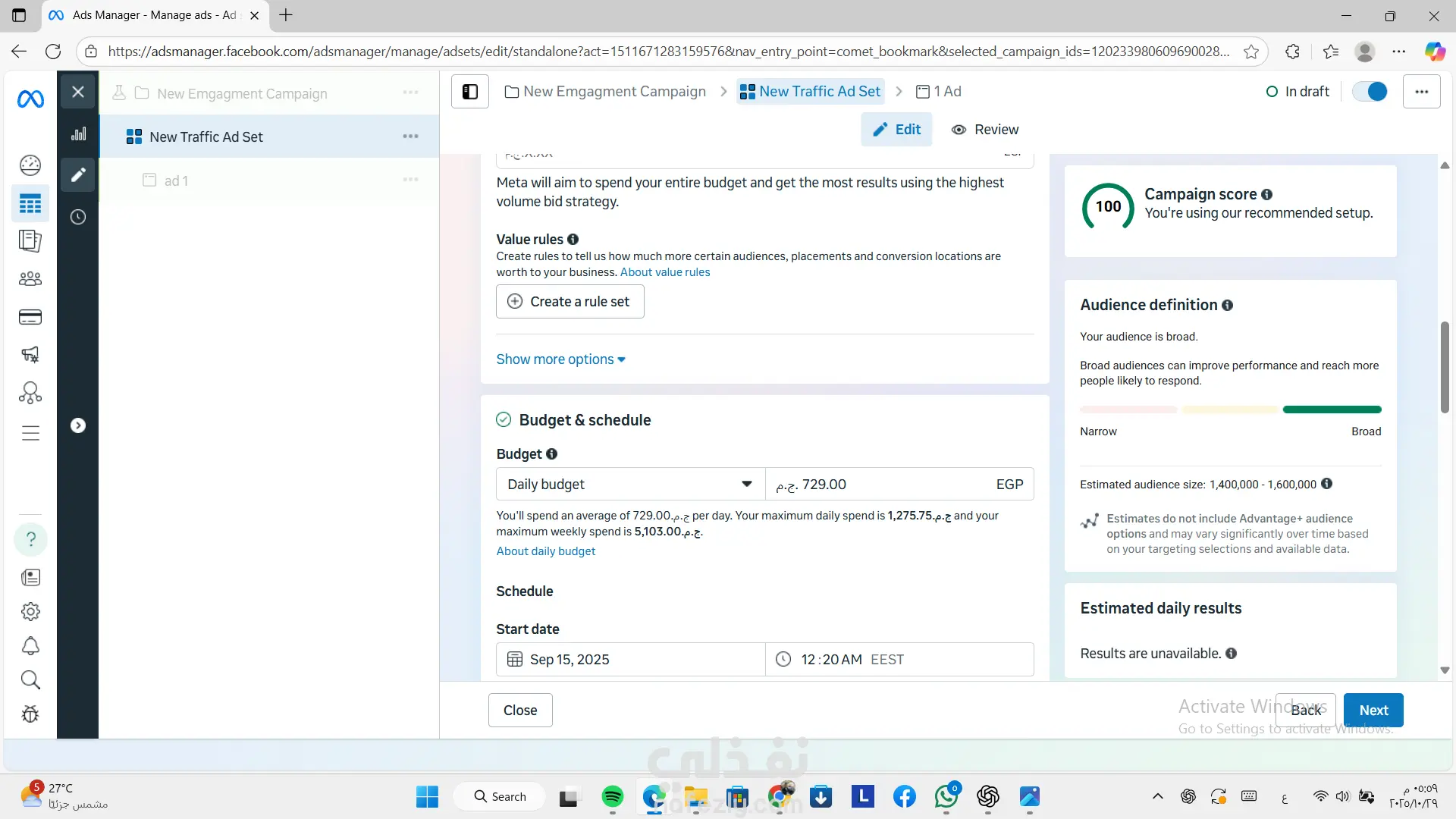Viewport: 1456px width, 819px height.
Task: Expand Show more options
Action: (560, 359)
